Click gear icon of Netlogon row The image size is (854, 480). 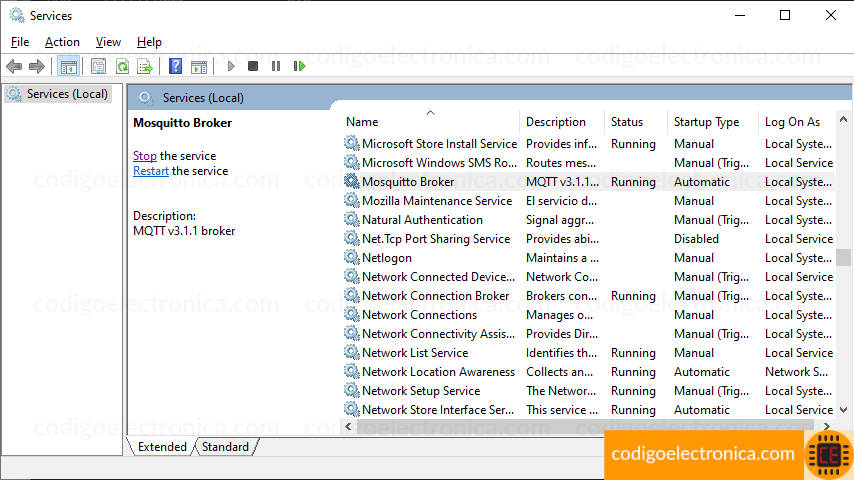click(352, 257)
